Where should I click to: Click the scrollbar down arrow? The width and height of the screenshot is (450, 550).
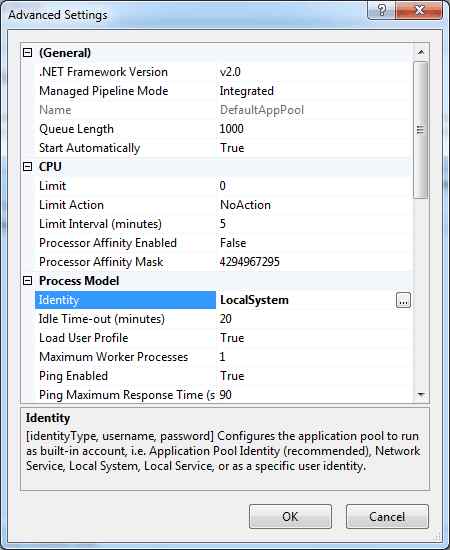tap(421, 395)
